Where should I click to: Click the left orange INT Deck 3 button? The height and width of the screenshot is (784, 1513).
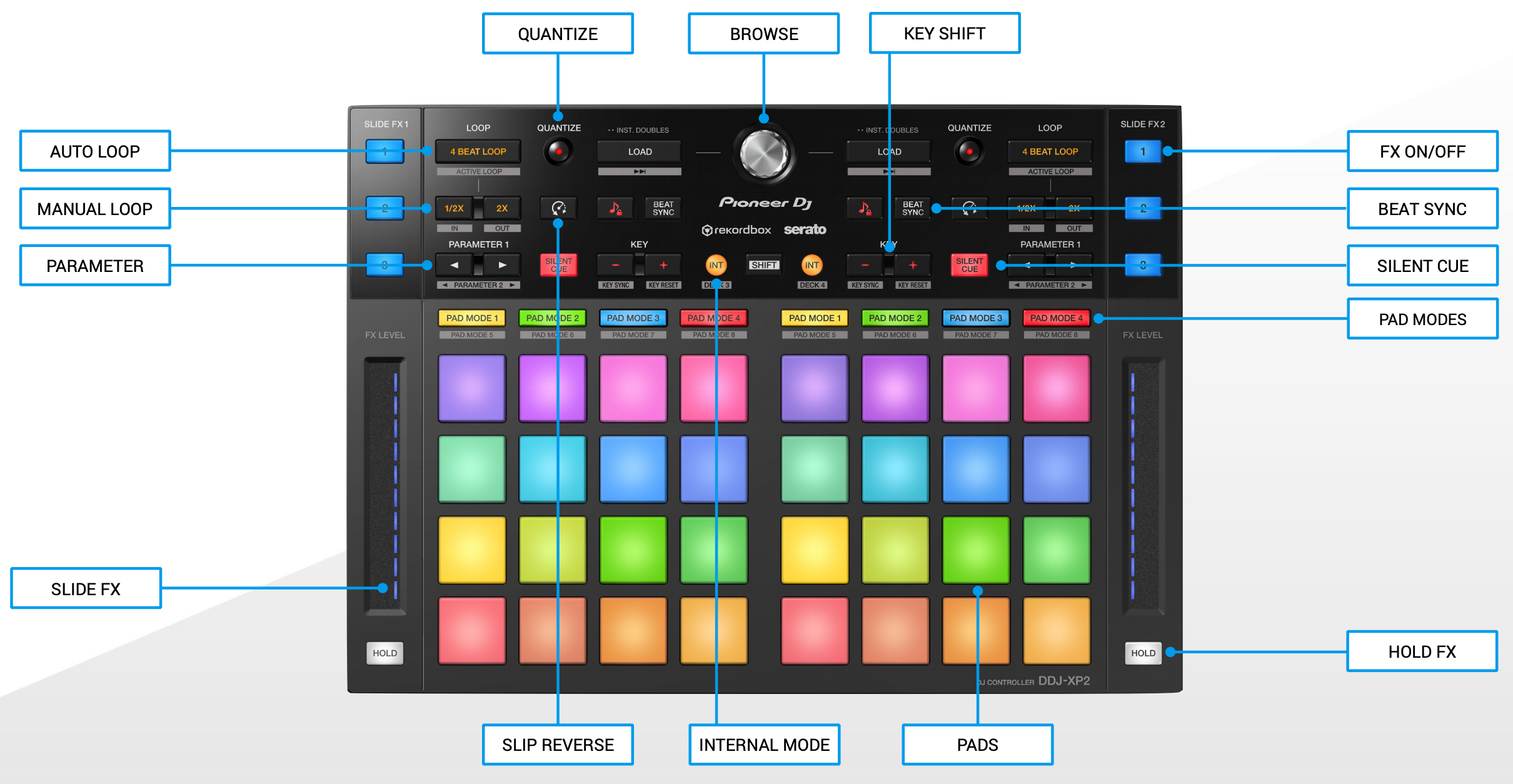coord(716,265)
